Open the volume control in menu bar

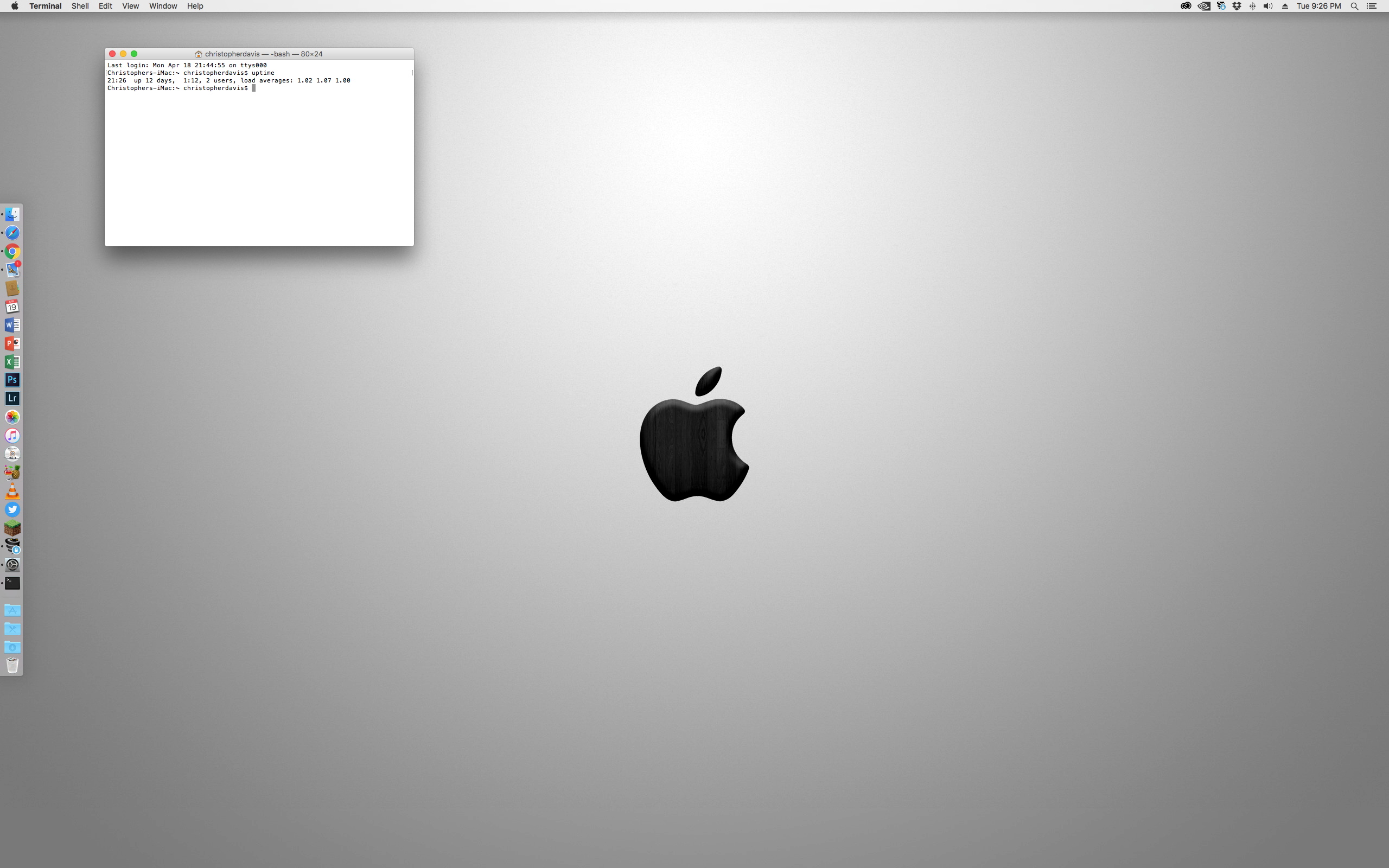1268,6
